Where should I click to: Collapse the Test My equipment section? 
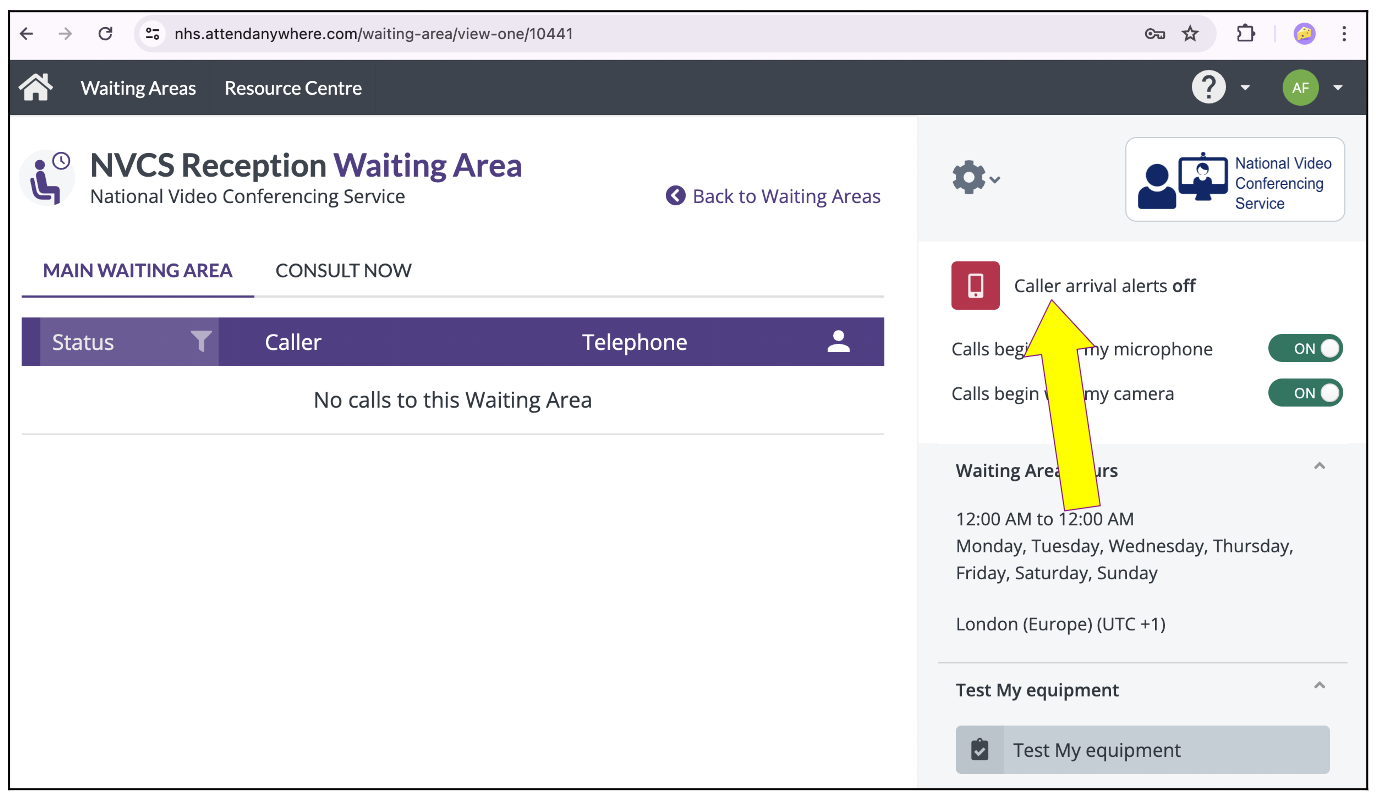click(1319, 687)
